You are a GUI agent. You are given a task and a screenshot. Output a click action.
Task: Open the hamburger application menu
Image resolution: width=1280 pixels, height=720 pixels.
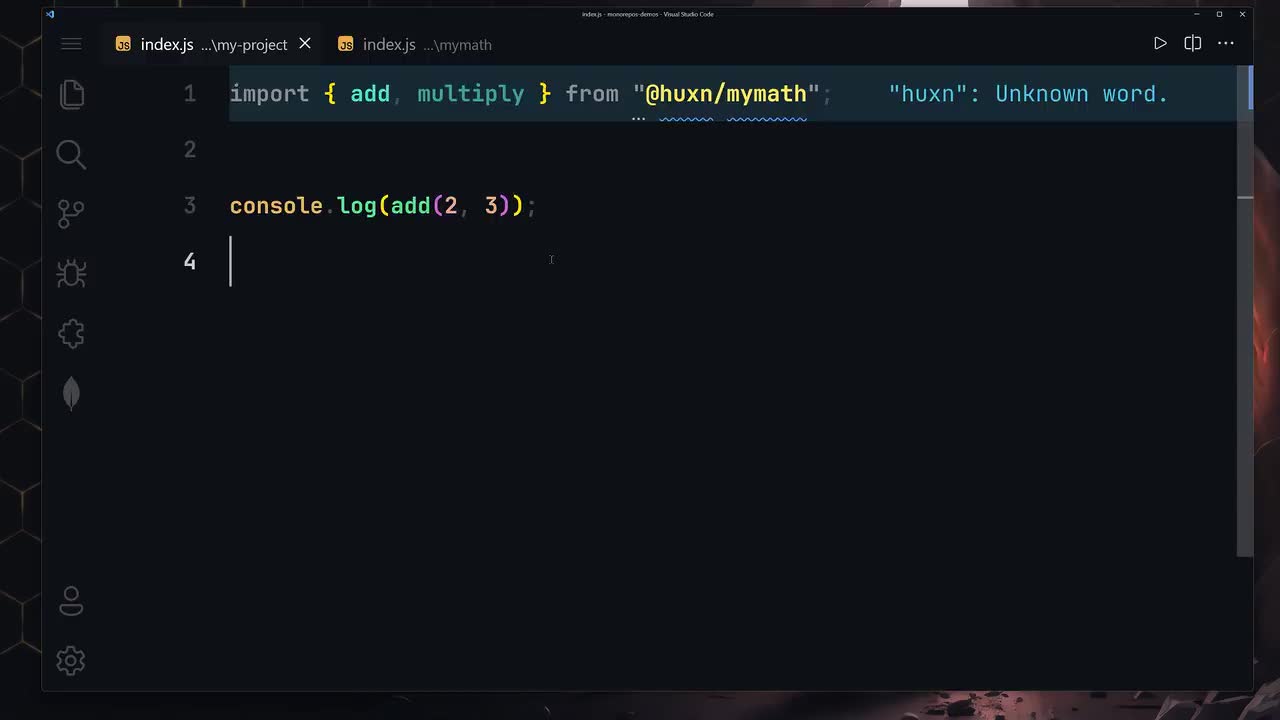click(x=71, y=44)
